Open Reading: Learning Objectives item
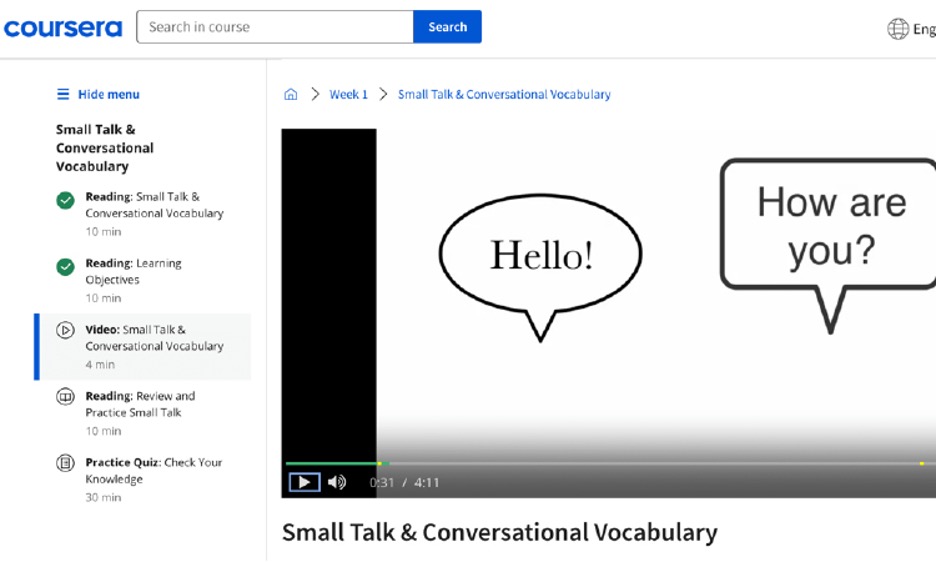The width and height of the screenshot is (936, 562). pos(133,271)
